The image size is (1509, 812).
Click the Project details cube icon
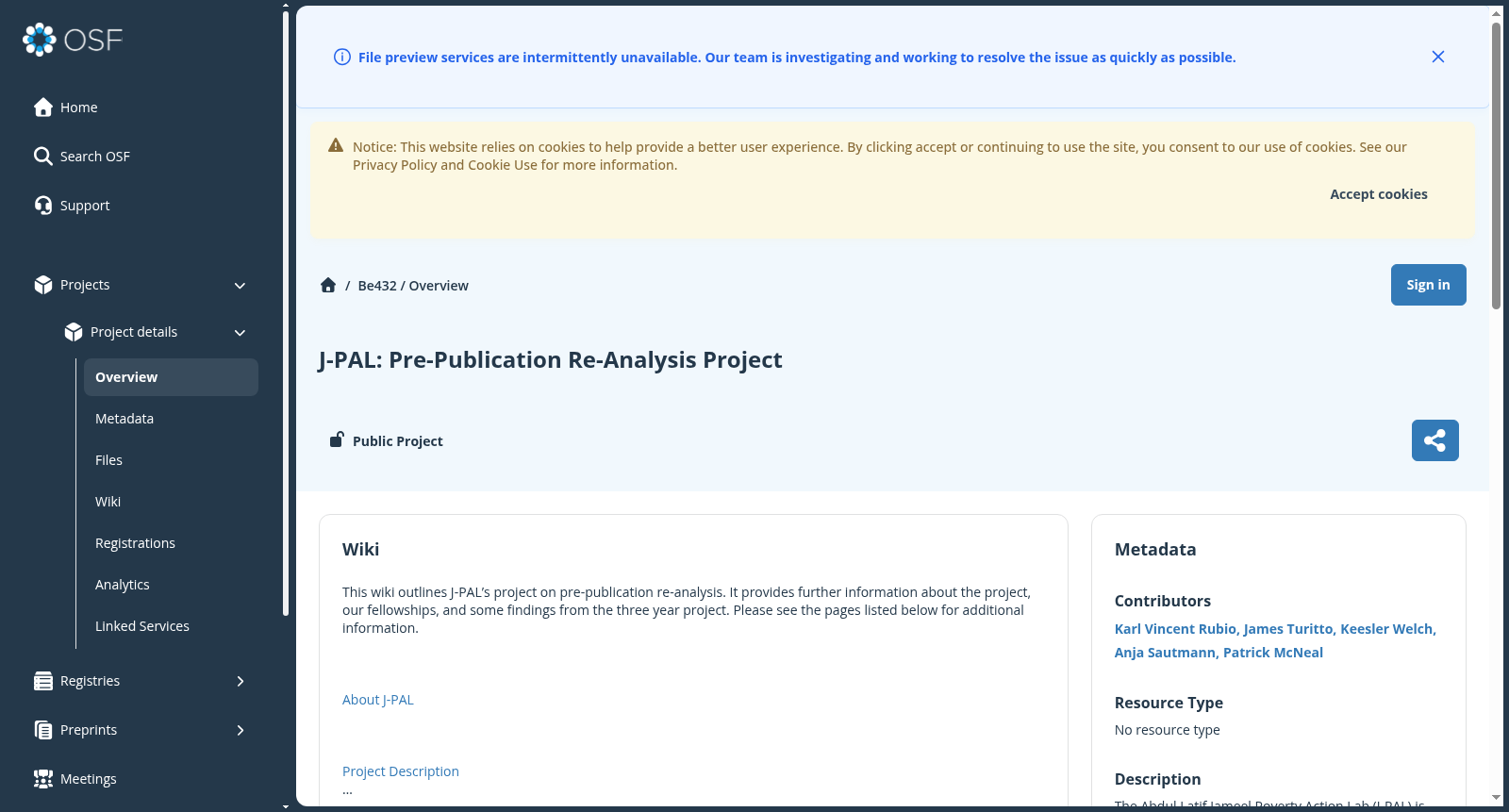[x=74, y=332]
